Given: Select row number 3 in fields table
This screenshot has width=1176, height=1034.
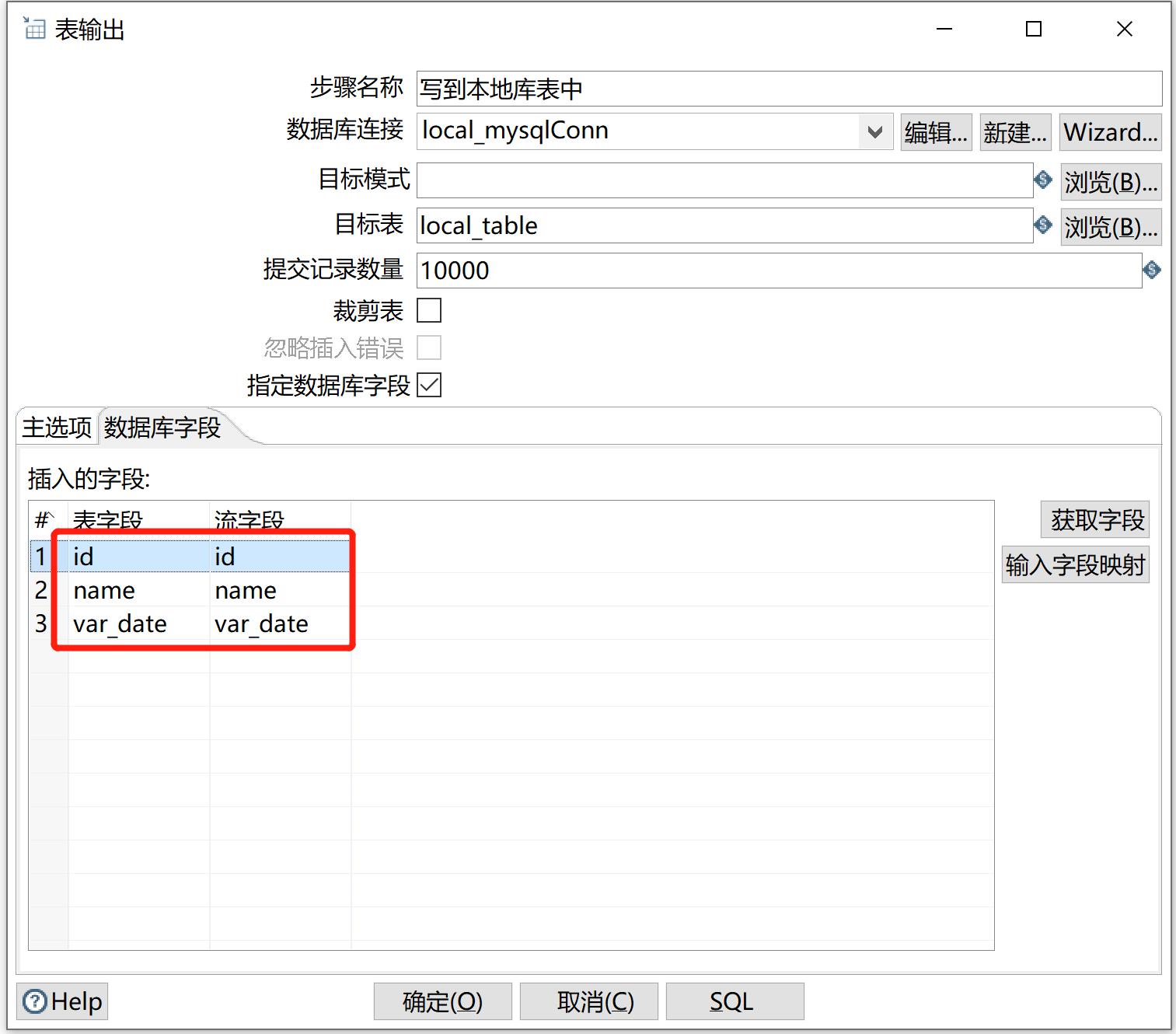Looking at the screenshot, I should coord(41,624).
